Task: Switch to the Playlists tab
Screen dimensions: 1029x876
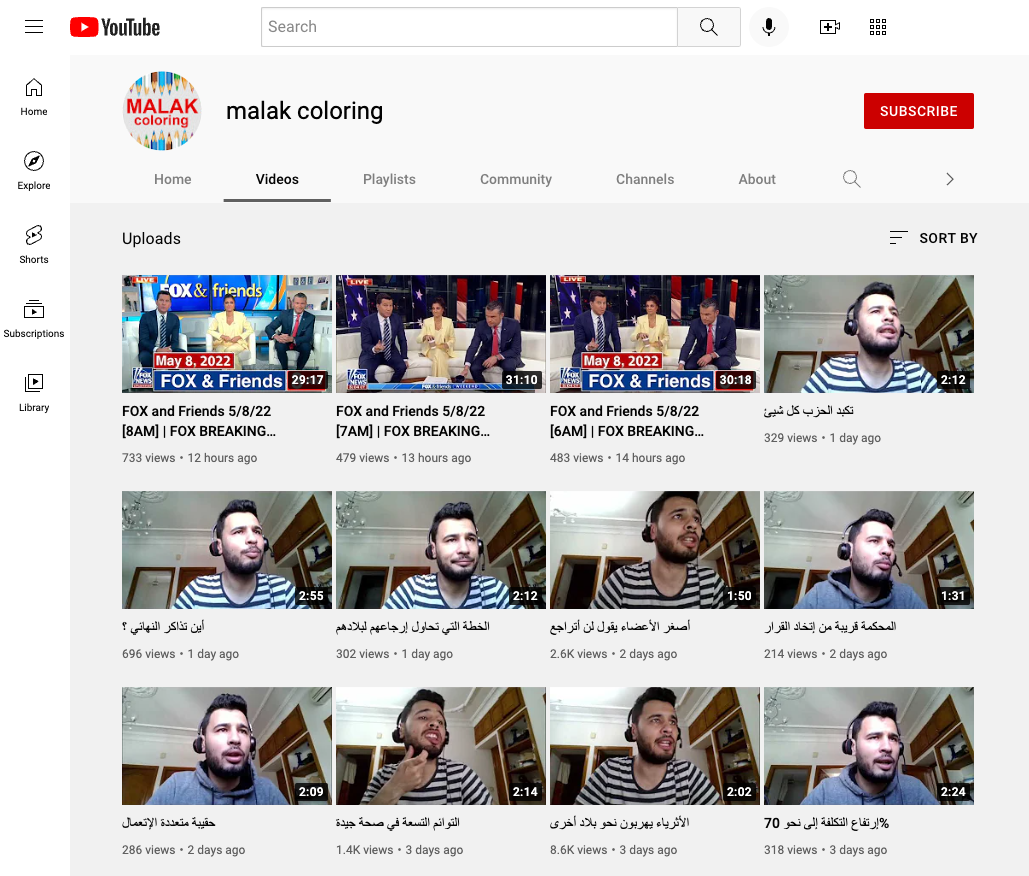Action: (389, 179)
